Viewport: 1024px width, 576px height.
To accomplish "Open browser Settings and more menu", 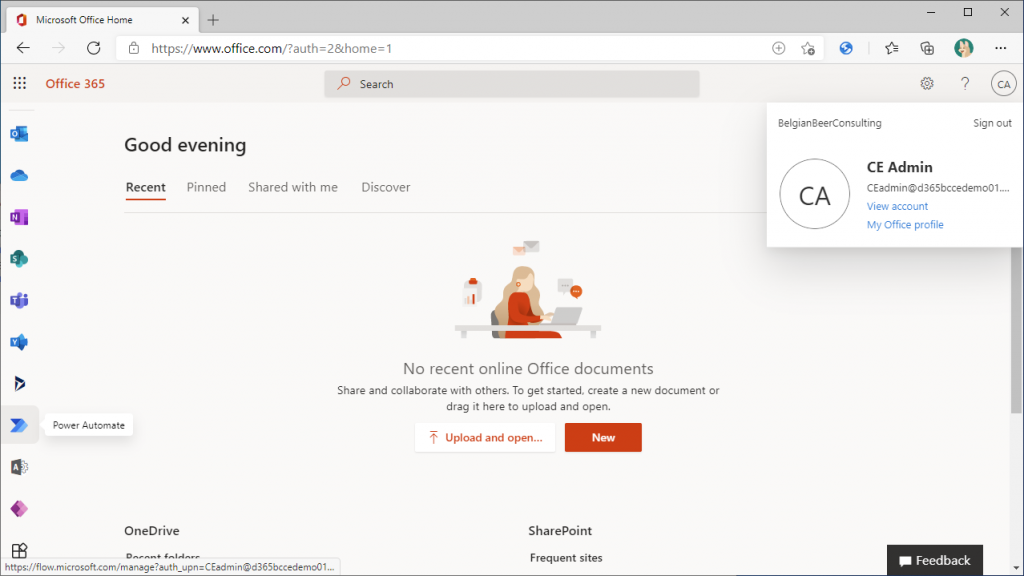I will coord(1000,48).
